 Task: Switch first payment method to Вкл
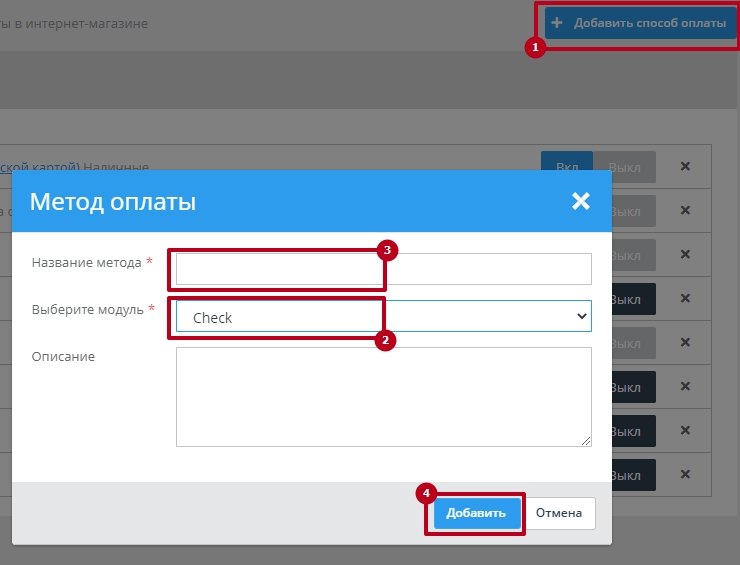pyautogui.click(x=566, y=166)
